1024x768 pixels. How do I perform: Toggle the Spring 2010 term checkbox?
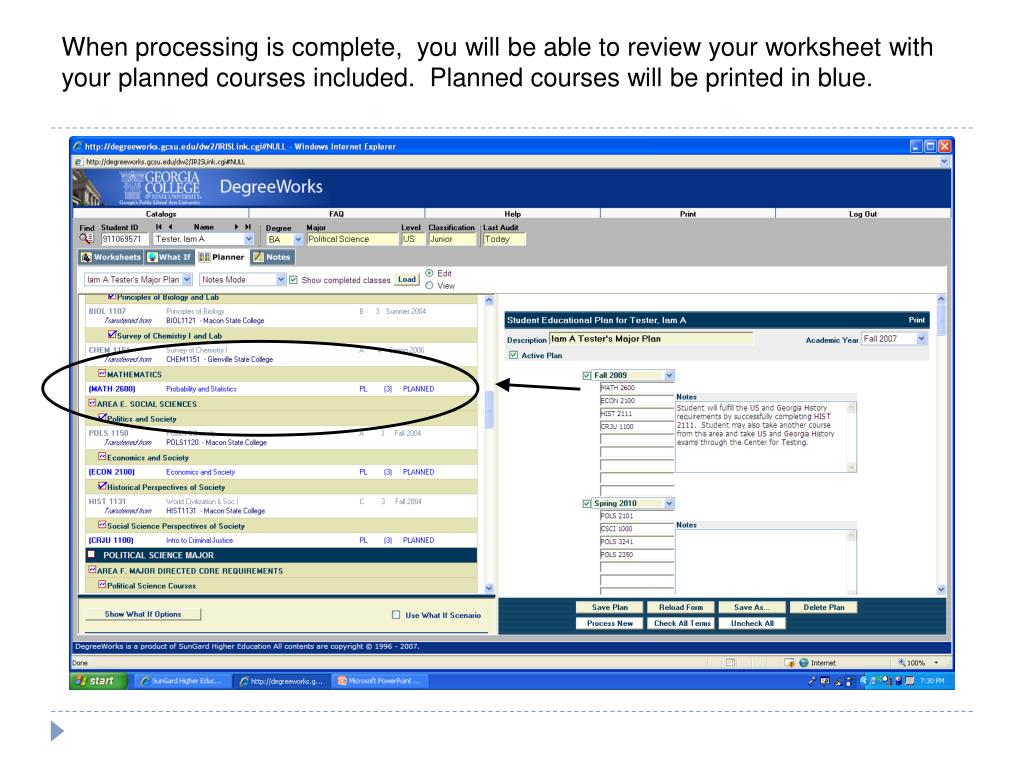click(x=586, y=504)
